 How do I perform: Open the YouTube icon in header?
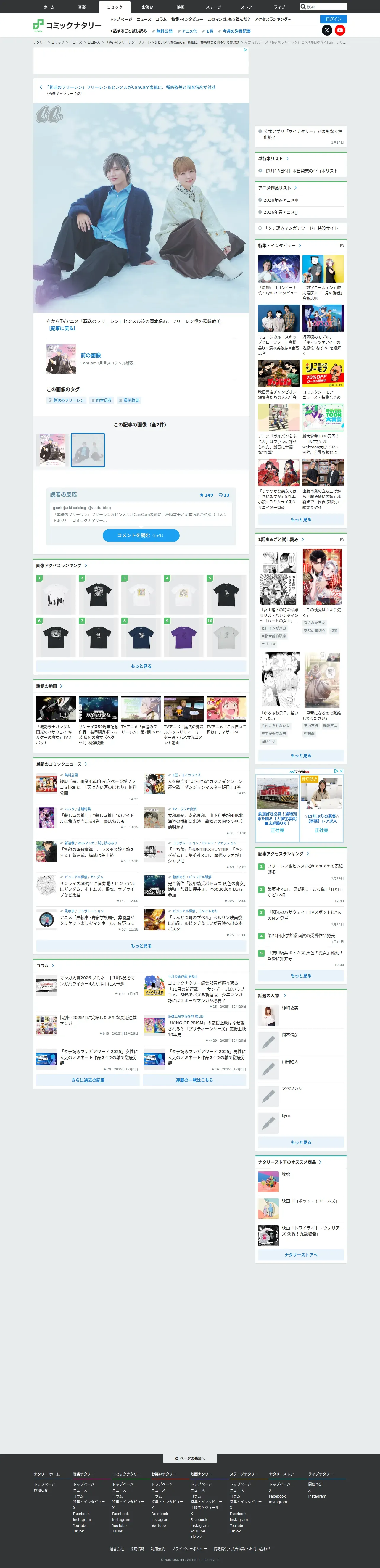(340, 30)
